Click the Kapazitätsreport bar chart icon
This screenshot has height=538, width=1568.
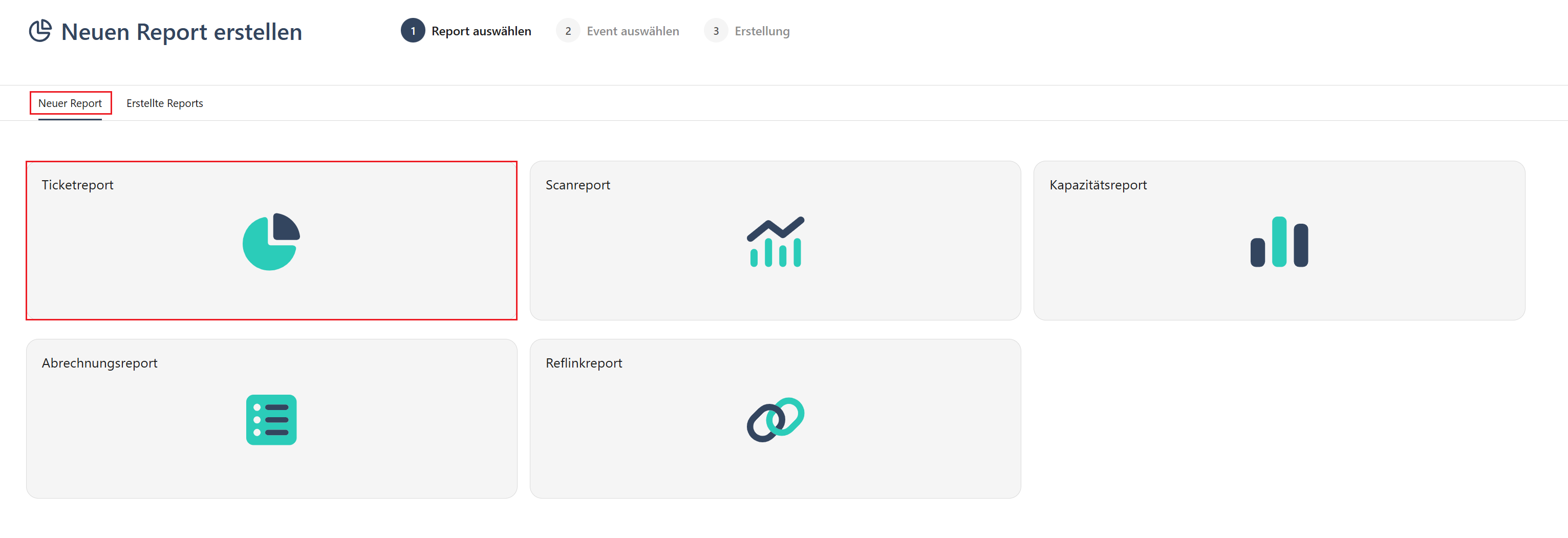[1279, 242]
